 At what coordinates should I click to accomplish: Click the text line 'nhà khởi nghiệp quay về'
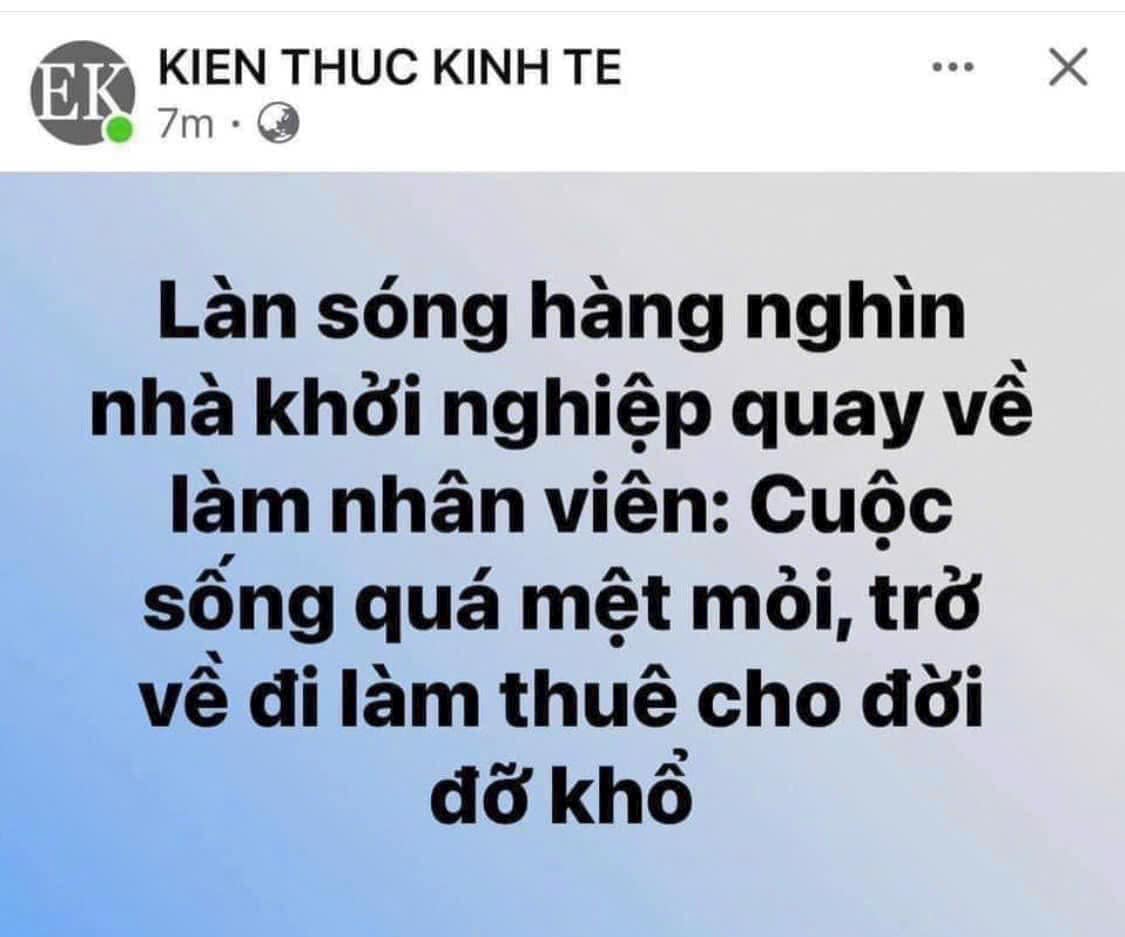561,411
